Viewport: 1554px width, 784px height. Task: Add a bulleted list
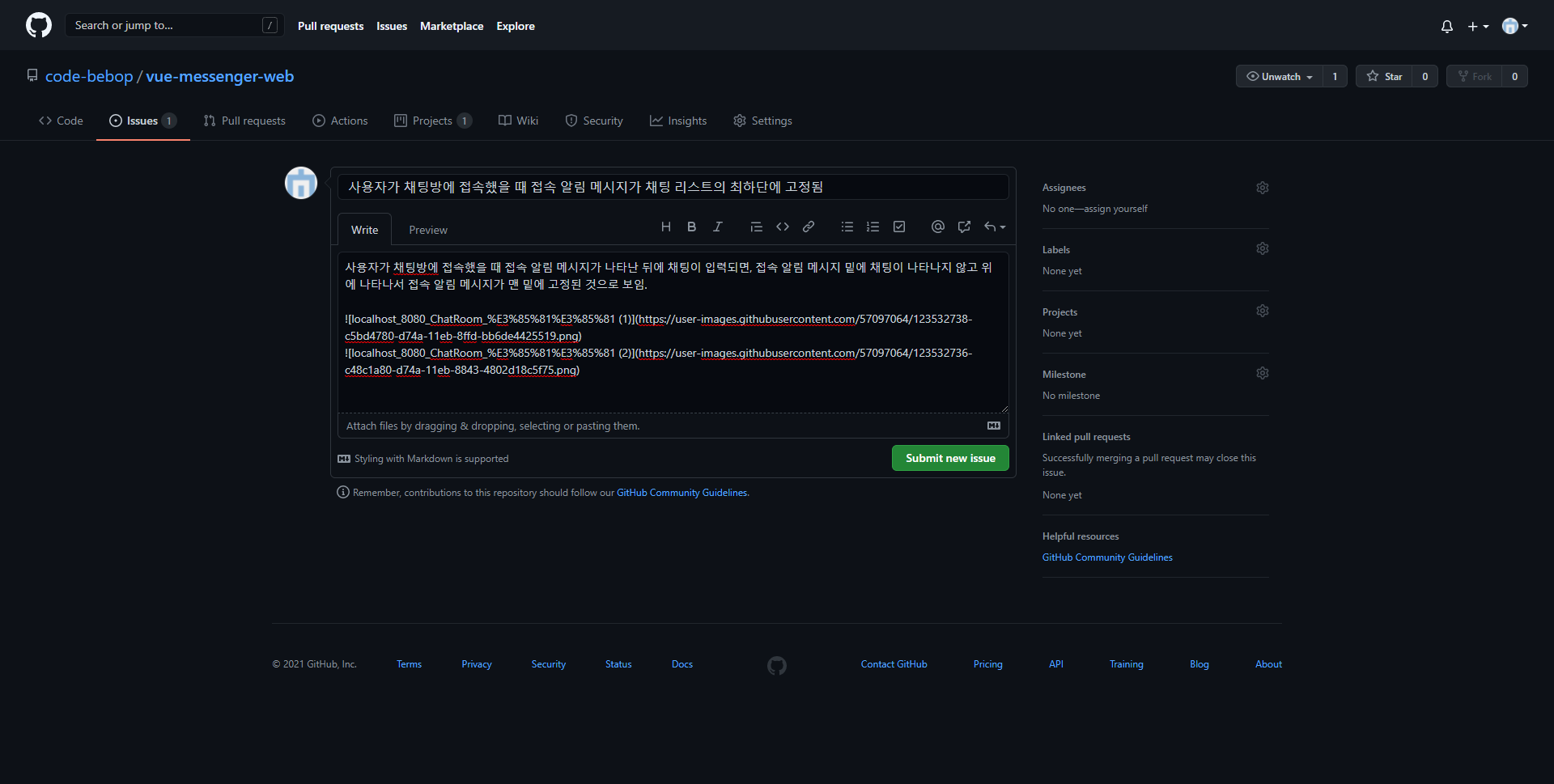847,227
